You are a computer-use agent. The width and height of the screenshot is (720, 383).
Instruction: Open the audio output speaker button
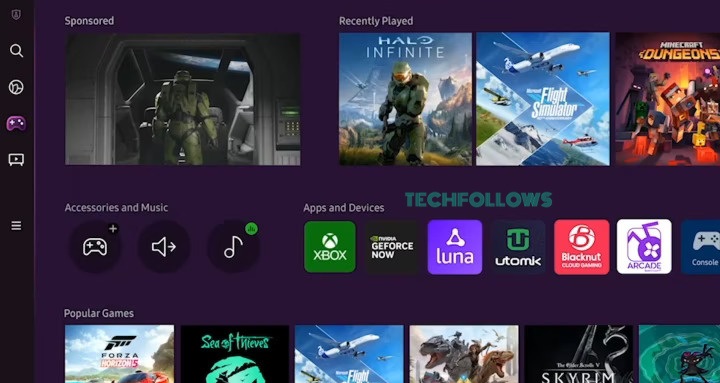[x=164, y=247]
